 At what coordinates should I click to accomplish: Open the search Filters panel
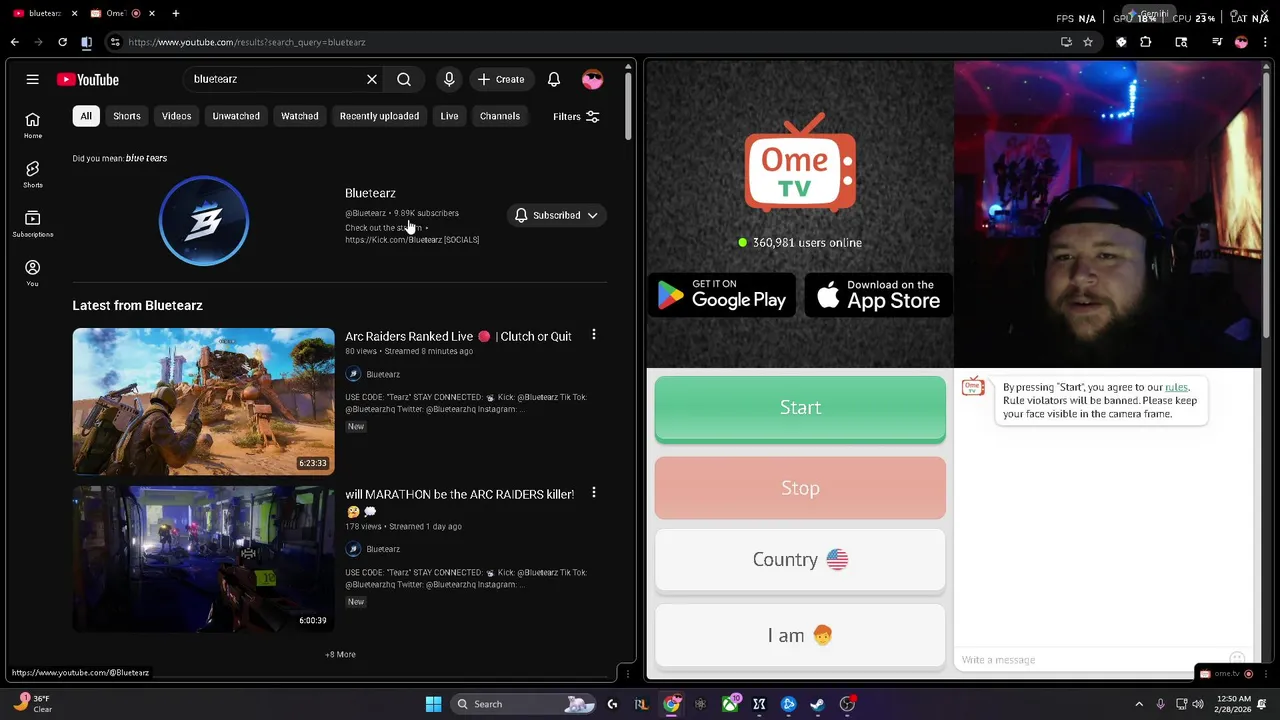(x=576, y=116)
